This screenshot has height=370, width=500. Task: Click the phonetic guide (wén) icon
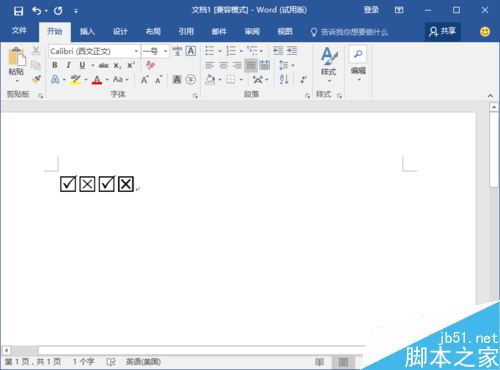(177, 51)
